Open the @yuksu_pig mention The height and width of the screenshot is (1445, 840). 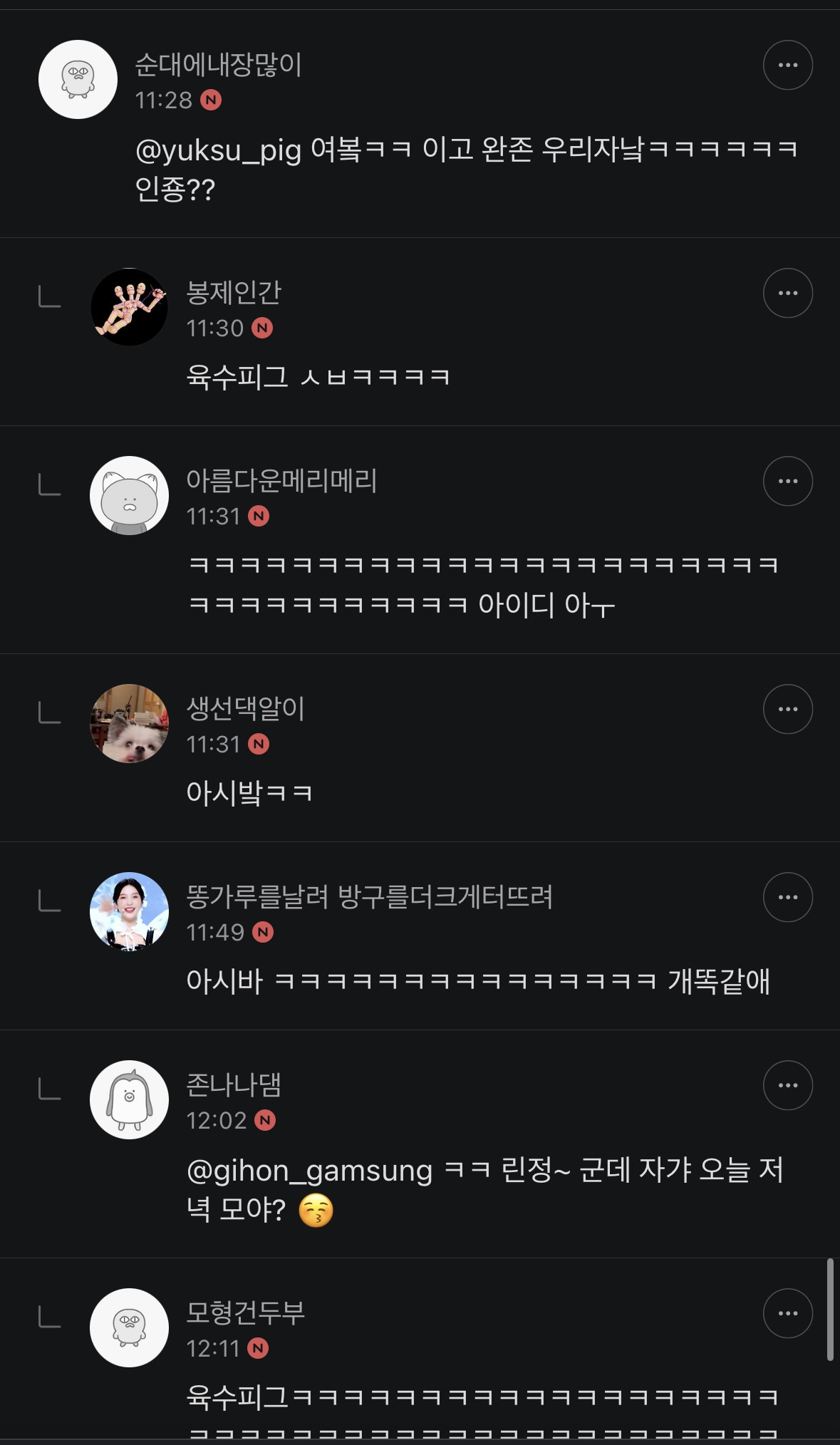(218, 150)
